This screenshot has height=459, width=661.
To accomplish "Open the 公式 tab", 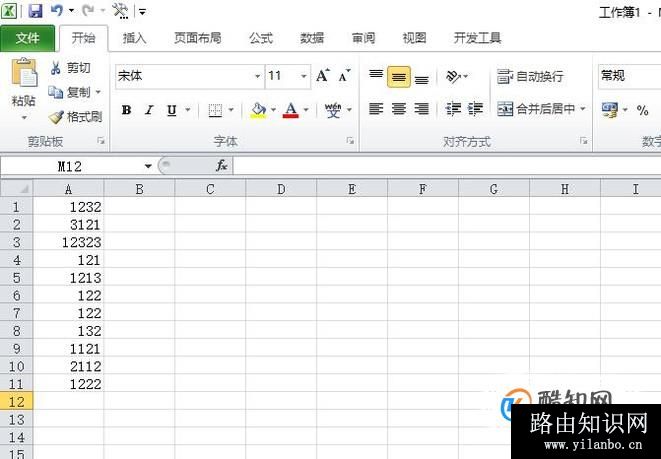I will pyautogui.click(x=261, y=38).
